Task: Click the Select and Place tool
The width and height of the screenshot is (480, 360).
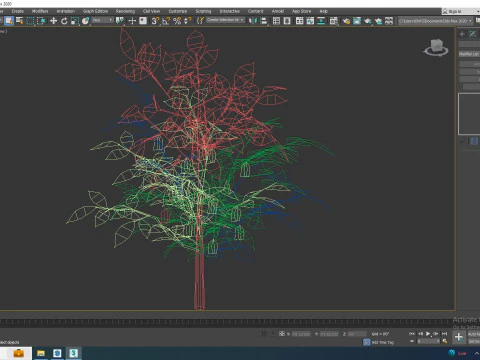Action: click(86, 21)
